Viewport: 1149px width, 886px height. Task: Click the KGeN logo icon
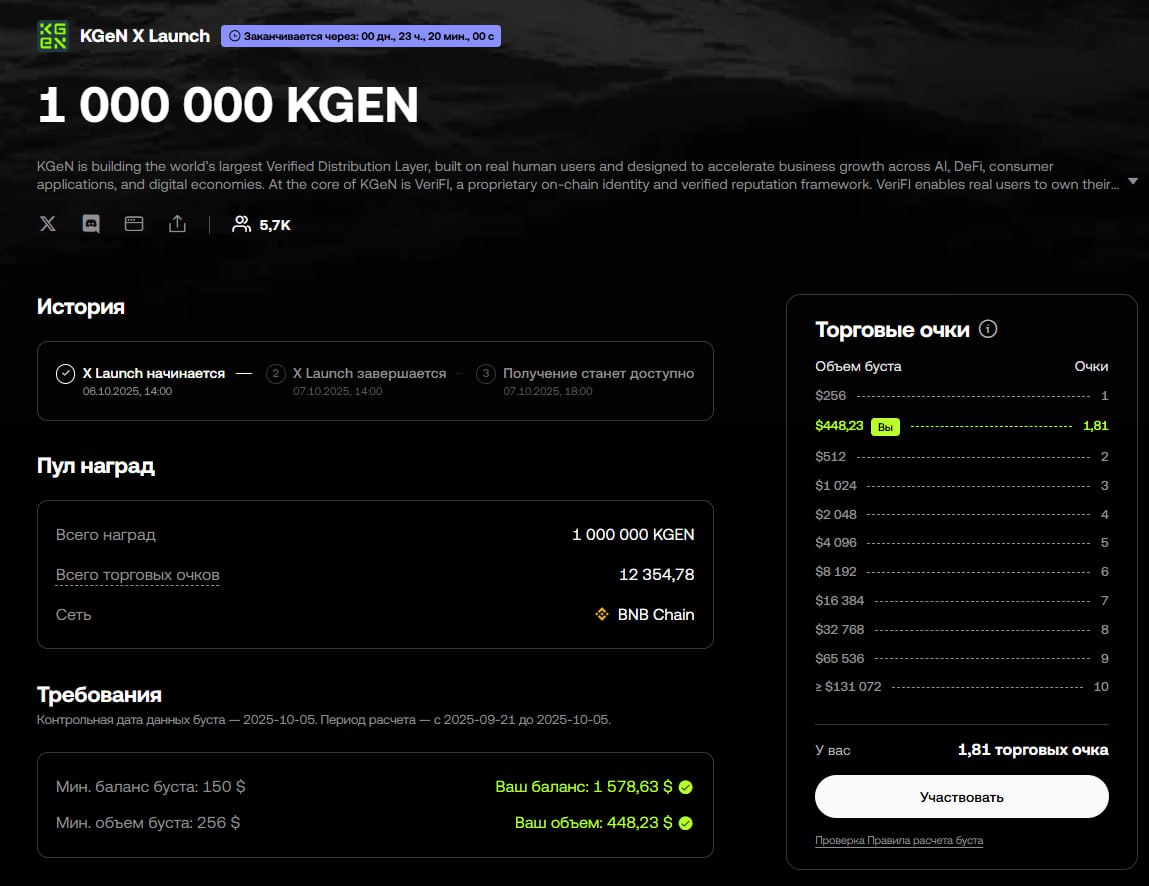coord(53,36)
